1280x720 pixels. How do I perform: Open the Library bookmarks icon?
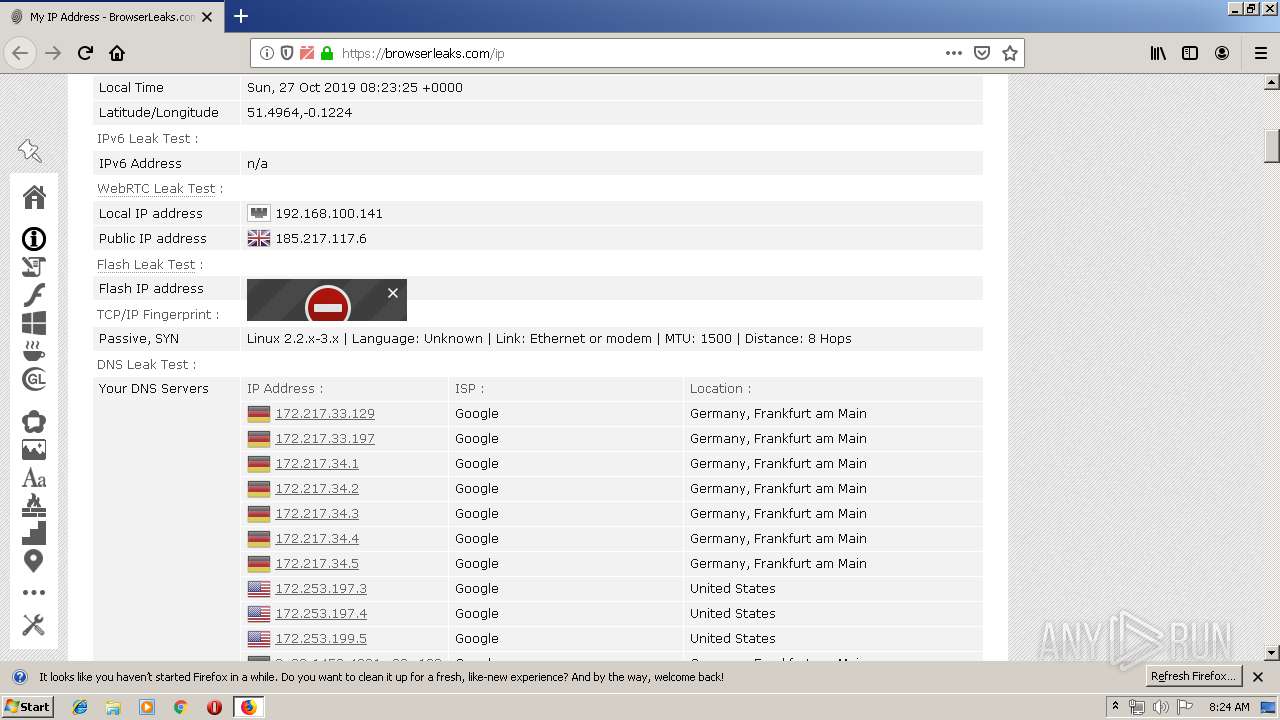point(1158,53)
